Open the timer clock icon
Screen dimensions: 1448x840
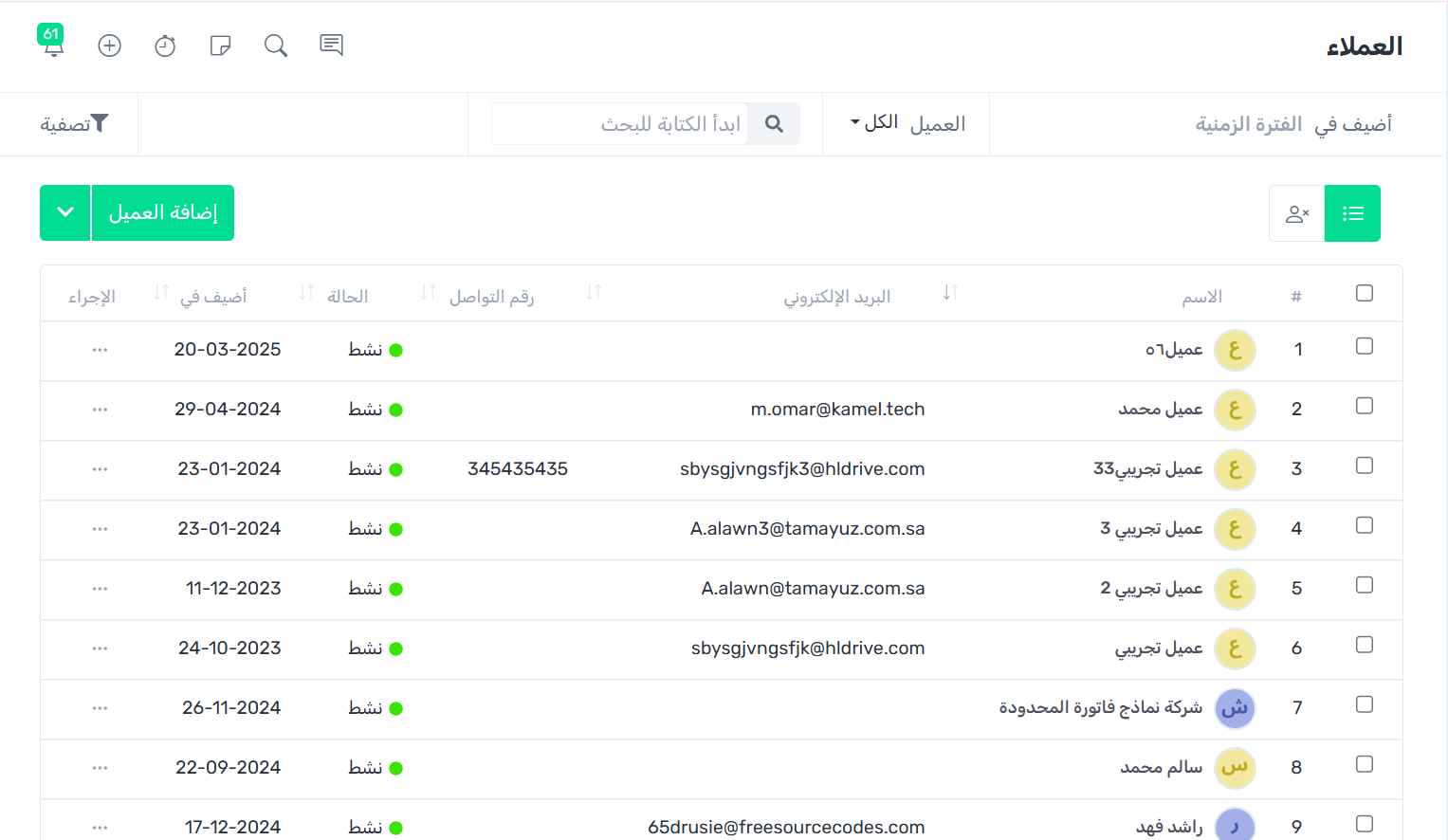point(165,46)
